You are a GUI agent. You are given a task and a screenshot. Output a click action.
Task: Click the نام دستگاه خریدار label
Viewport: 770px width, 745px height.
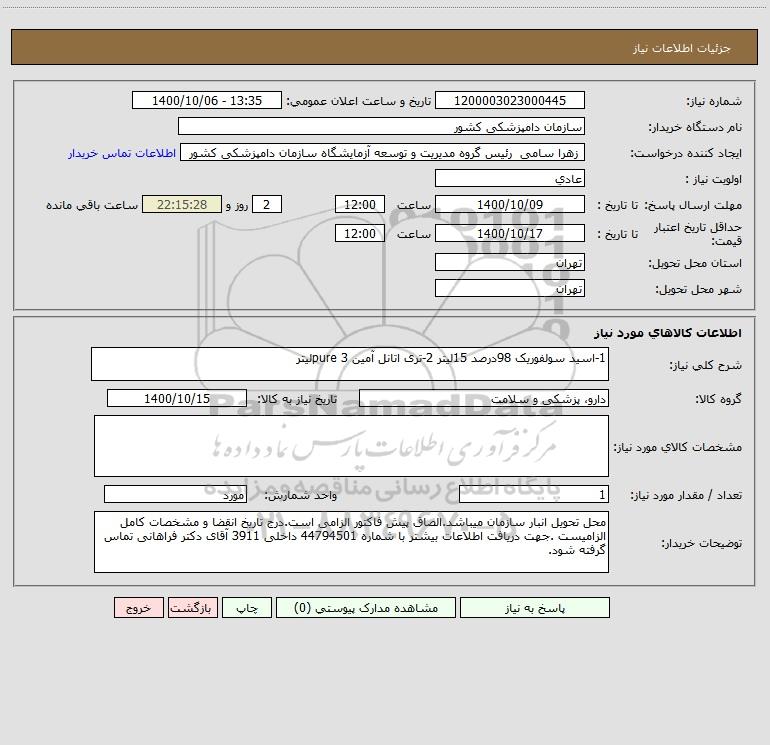tap(695, 128)
